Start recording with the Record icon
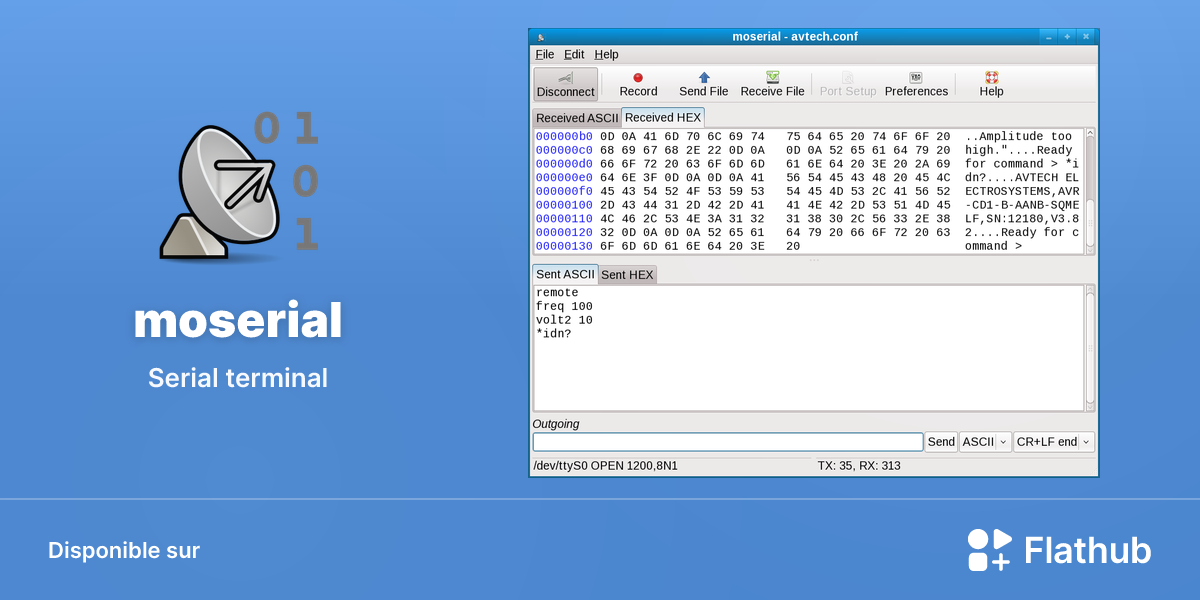This screenshot has height=600, width=1200. (638, 77)
